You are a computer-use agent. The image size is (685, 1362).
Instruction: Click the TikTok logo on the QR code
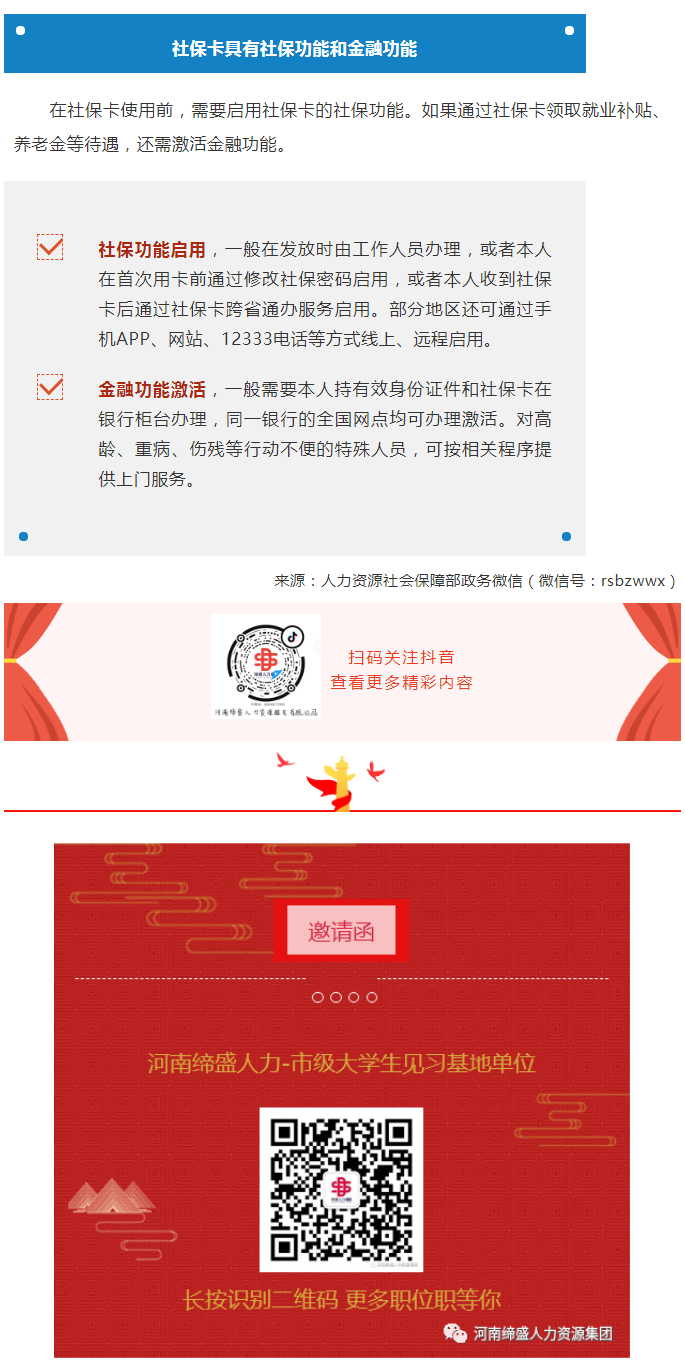pyautogui.click(x=292, y=636)
